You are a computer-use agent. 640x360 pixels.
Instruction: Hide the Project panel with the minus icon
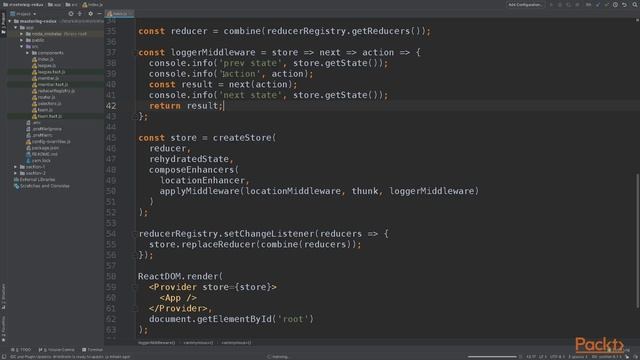coord(100,13)
